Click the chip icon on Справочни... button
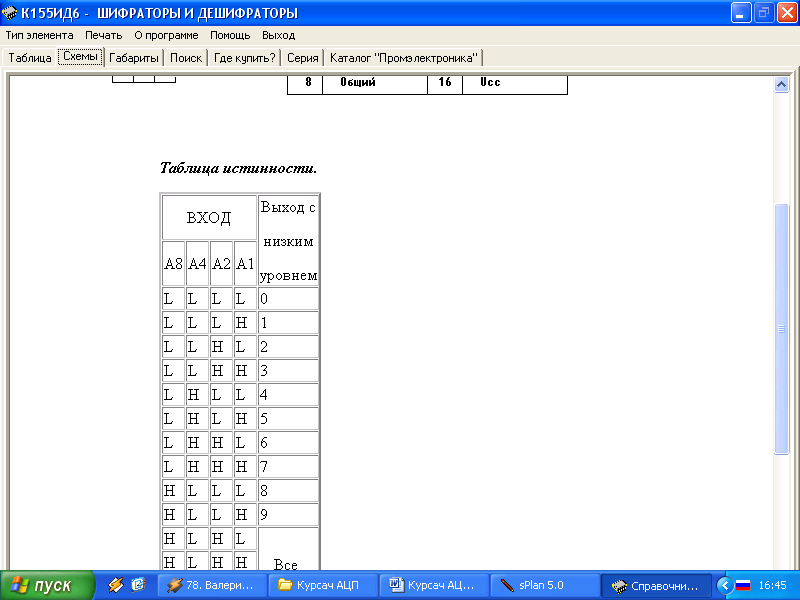This screenshot has height=600, width=800. (x=619, y=586)
